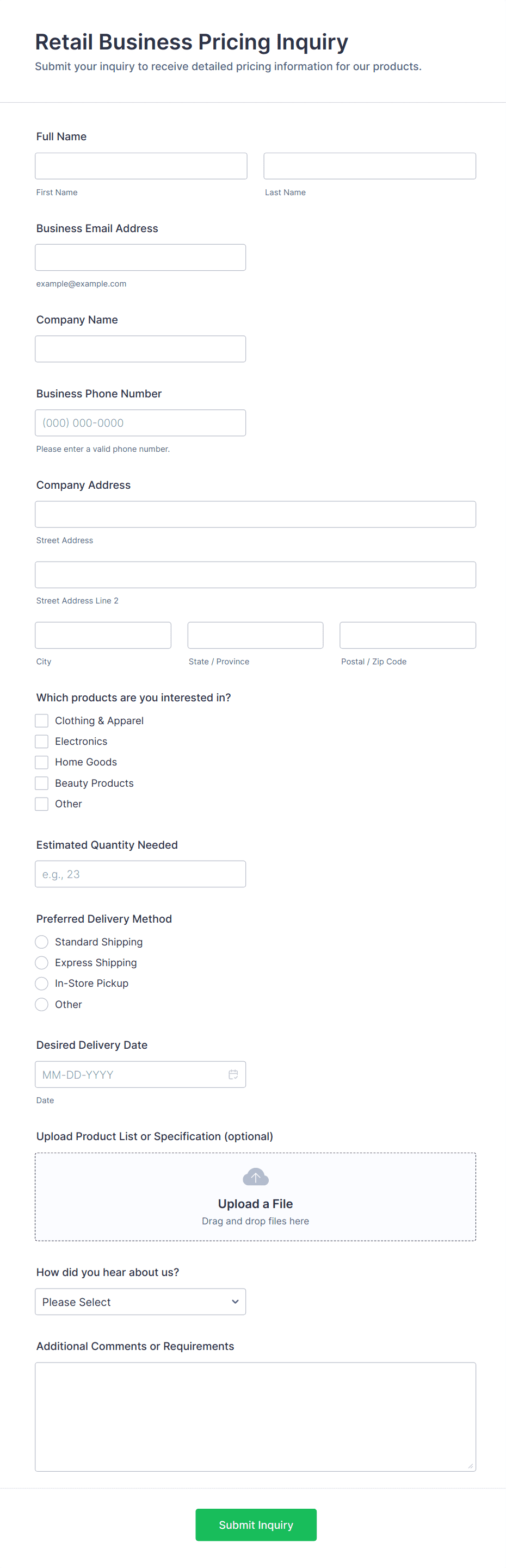Enable the Beauty Products option
Viewport: 506px width, 1568px height.
click(41, 783)
